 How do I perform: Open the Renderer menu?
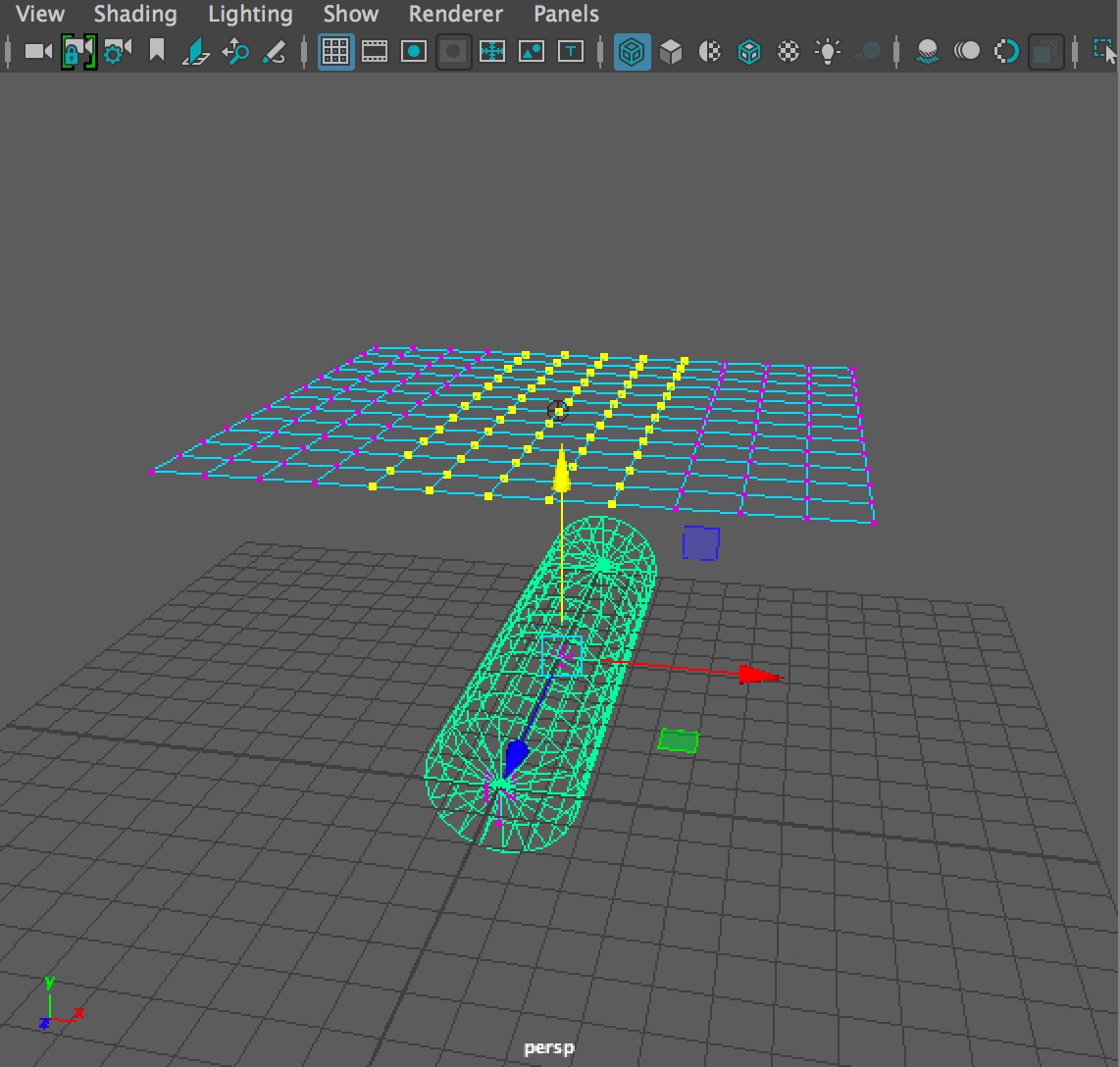456,14
